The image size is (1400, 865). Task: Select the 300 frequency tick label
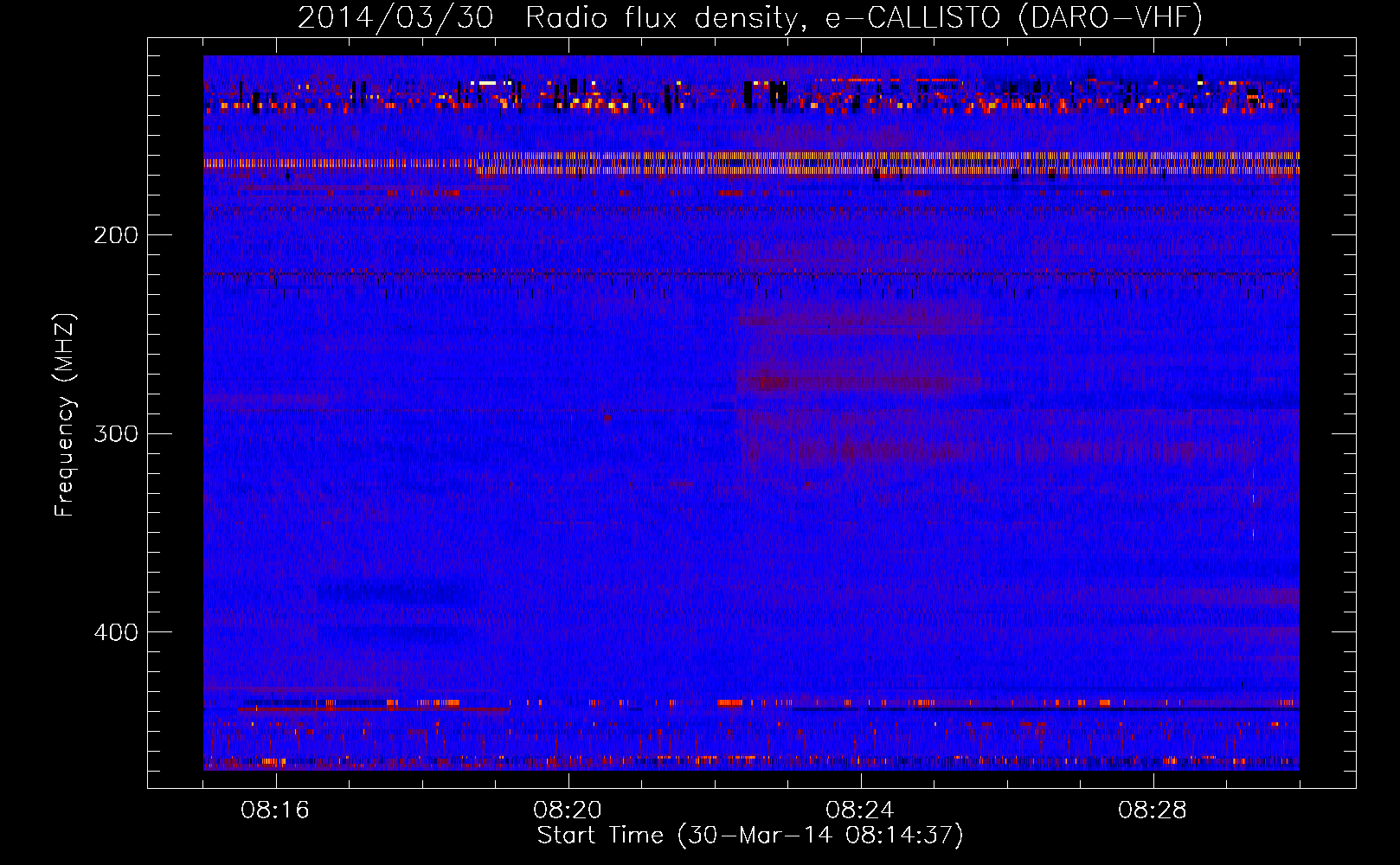116,433
